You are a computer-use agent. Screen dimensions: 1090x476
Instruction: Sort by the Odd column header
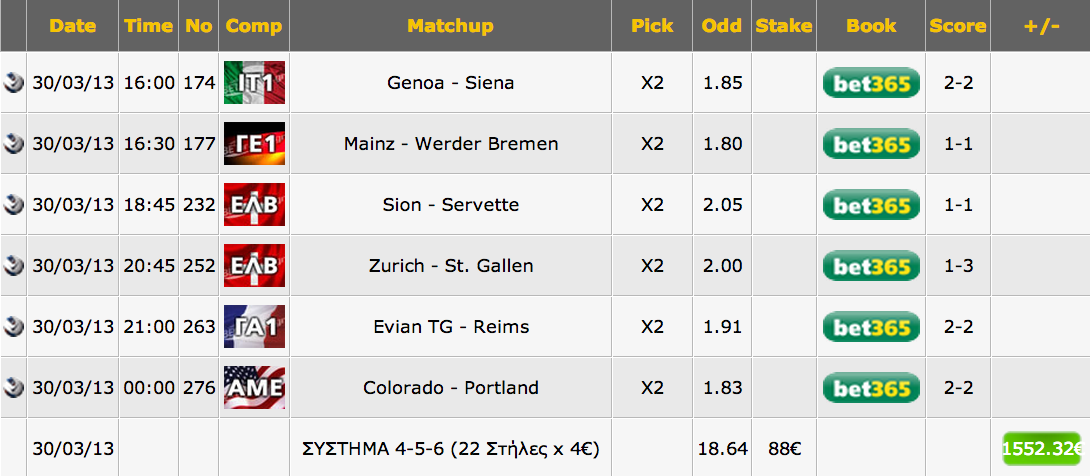721,26
